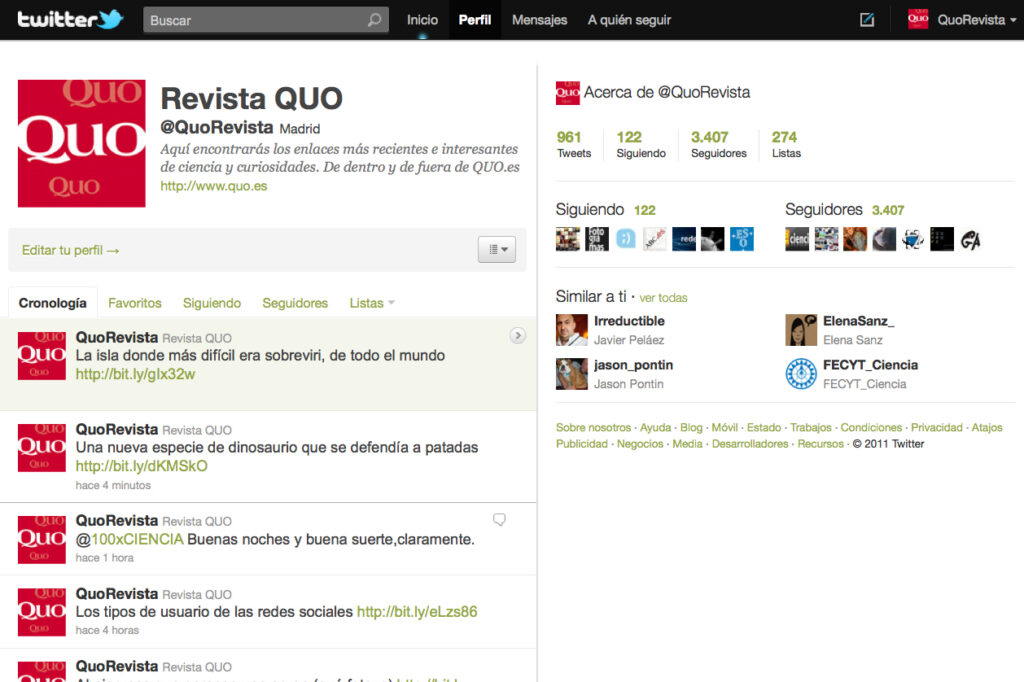Image resolution: width=1024 pixels, height=682 pixels.
Task: Open jason_pontin profile
Action: pyautogui.click(x=633, y=365)
